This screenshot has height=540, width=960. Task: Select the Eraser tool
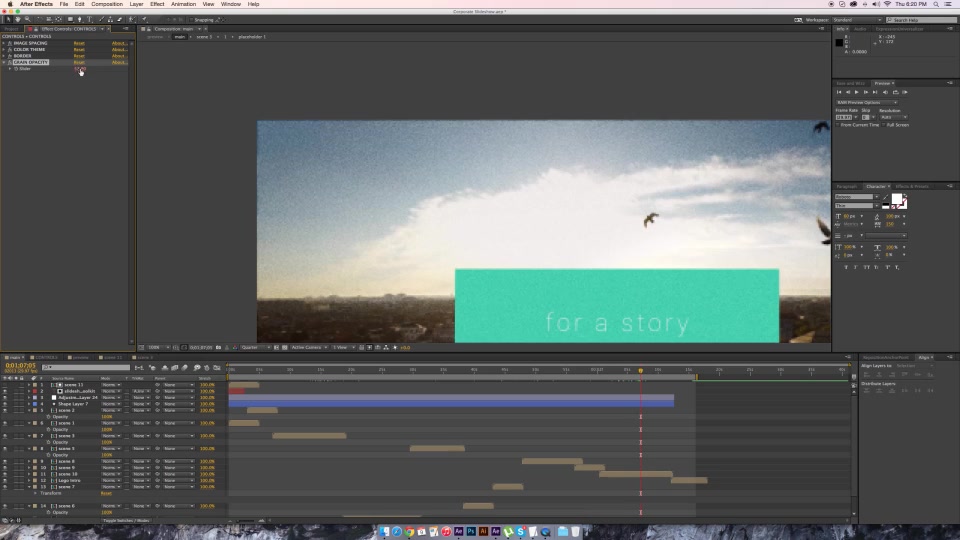tap(119, 20)
